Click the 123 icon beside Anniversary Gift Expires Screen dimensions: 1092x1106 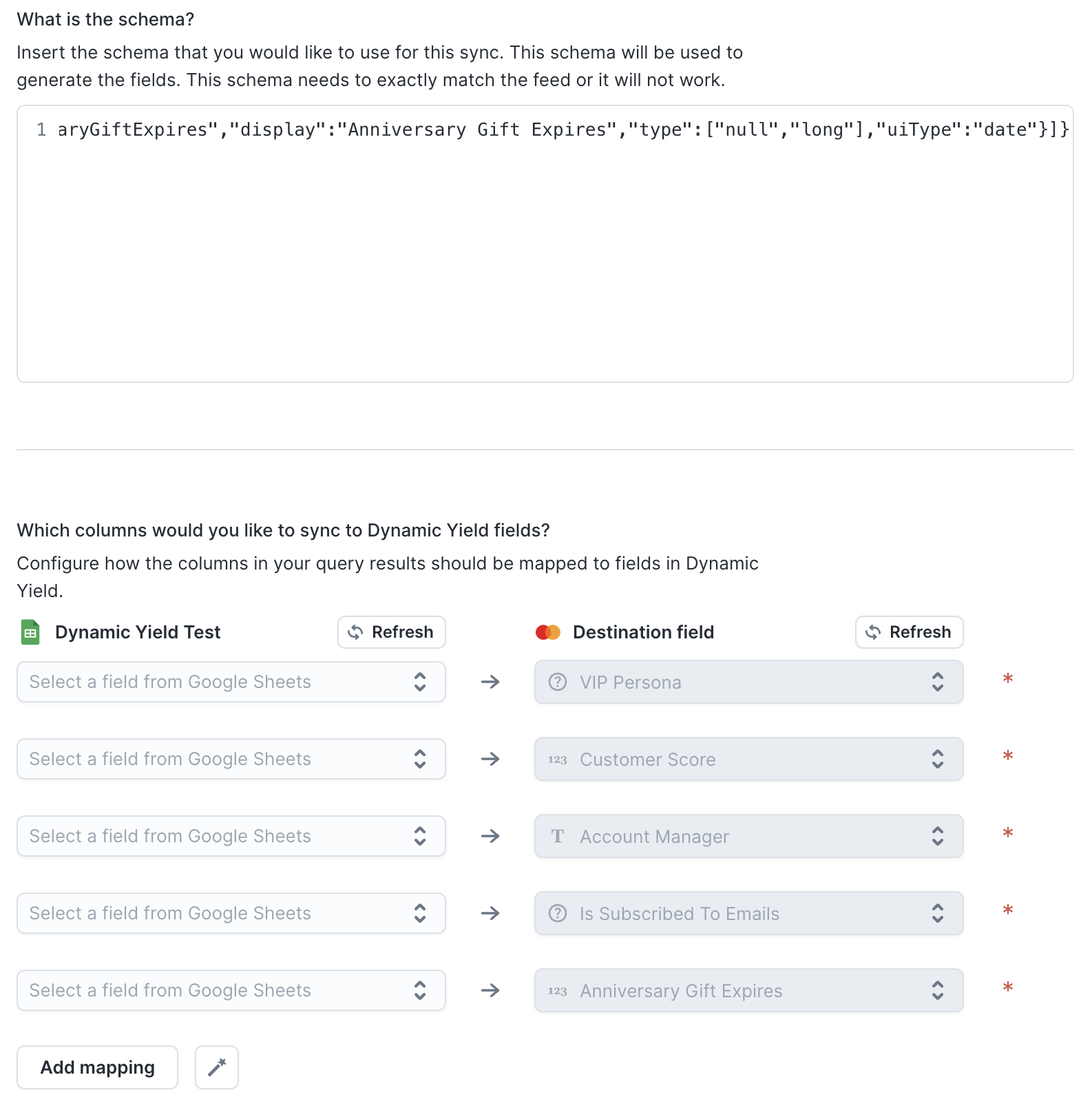[x=558, y=990]
